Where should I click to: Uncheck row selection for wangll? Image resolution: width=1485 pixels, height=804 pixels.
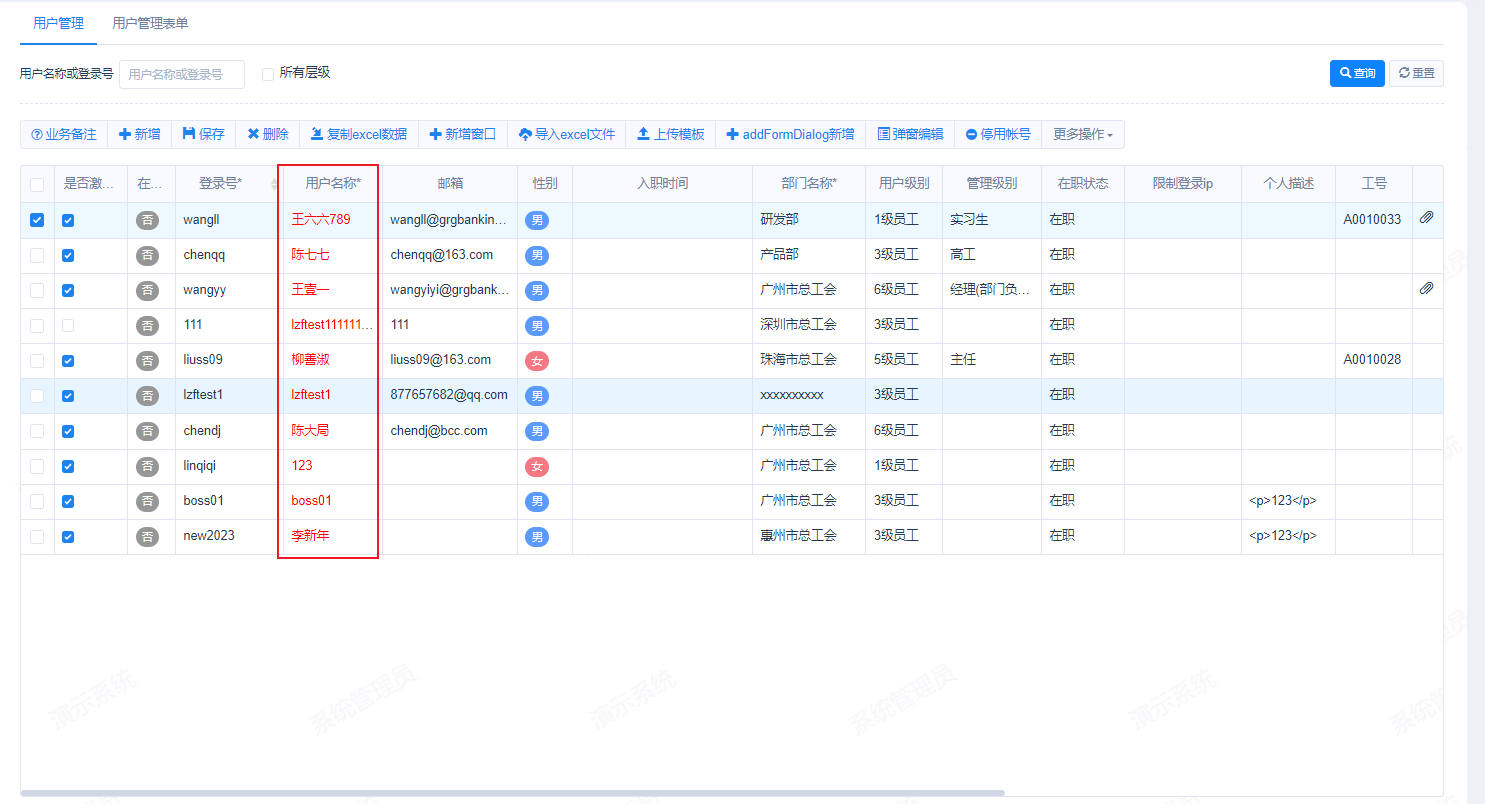[x=37, y=220]
